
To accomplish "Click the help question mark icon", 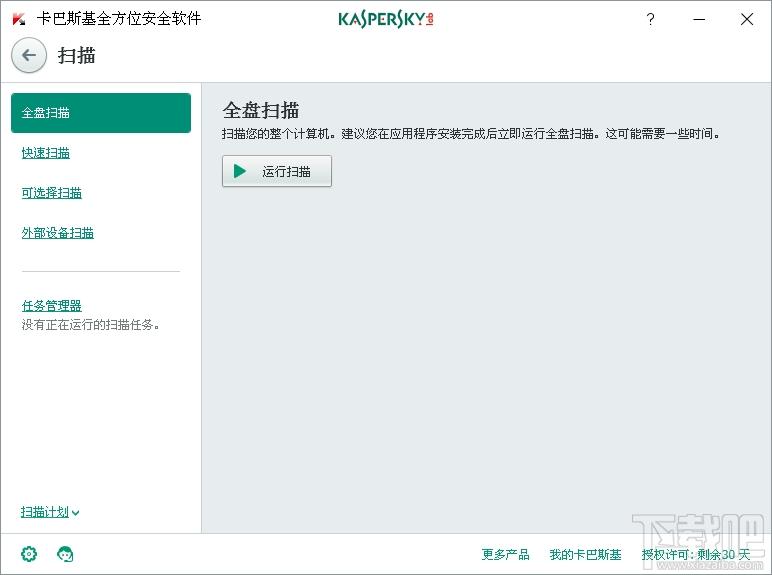I will (650, 19).
